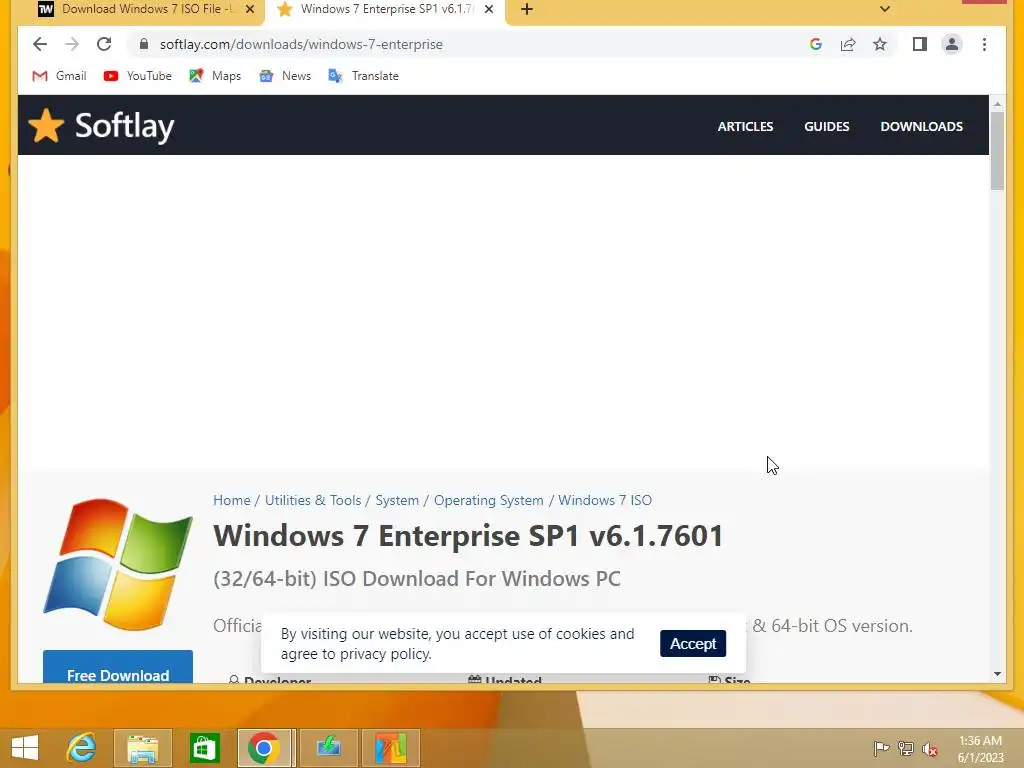
Task: Follow the Utilities & Tools breadcrumb
Action: click(313, 500)
